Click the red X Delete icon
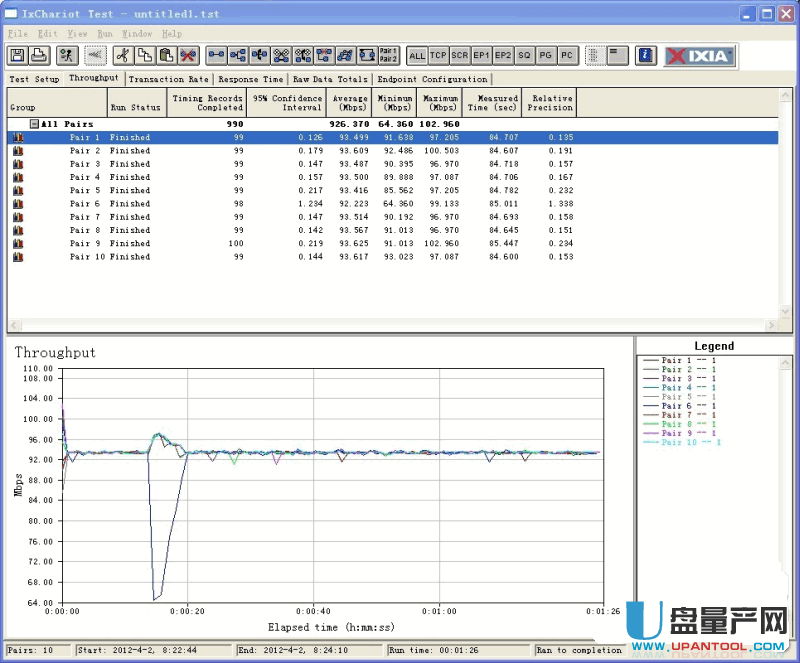The image size is (800, 663). [x=188, y=56]
